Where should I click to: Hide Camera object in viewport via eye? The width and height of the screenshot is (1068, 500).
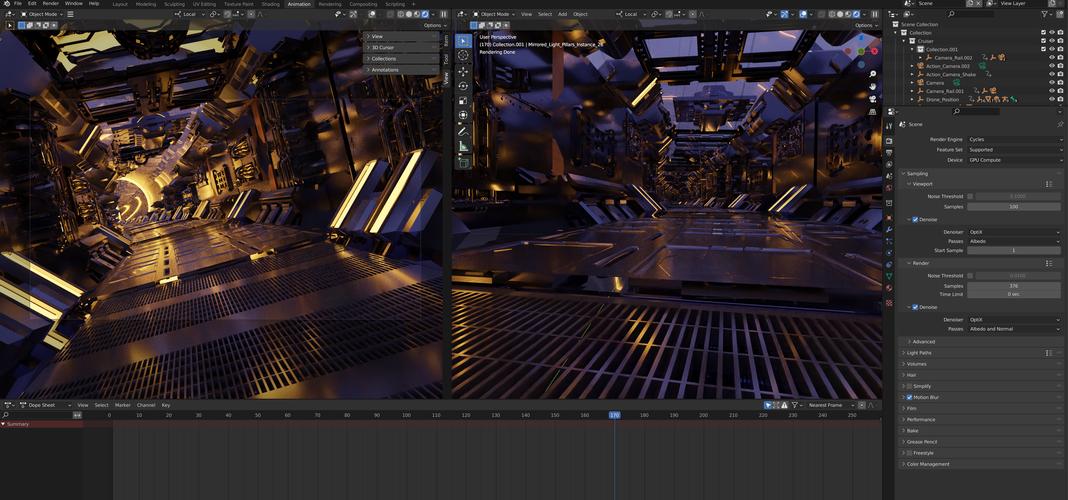pos(1052,82)
